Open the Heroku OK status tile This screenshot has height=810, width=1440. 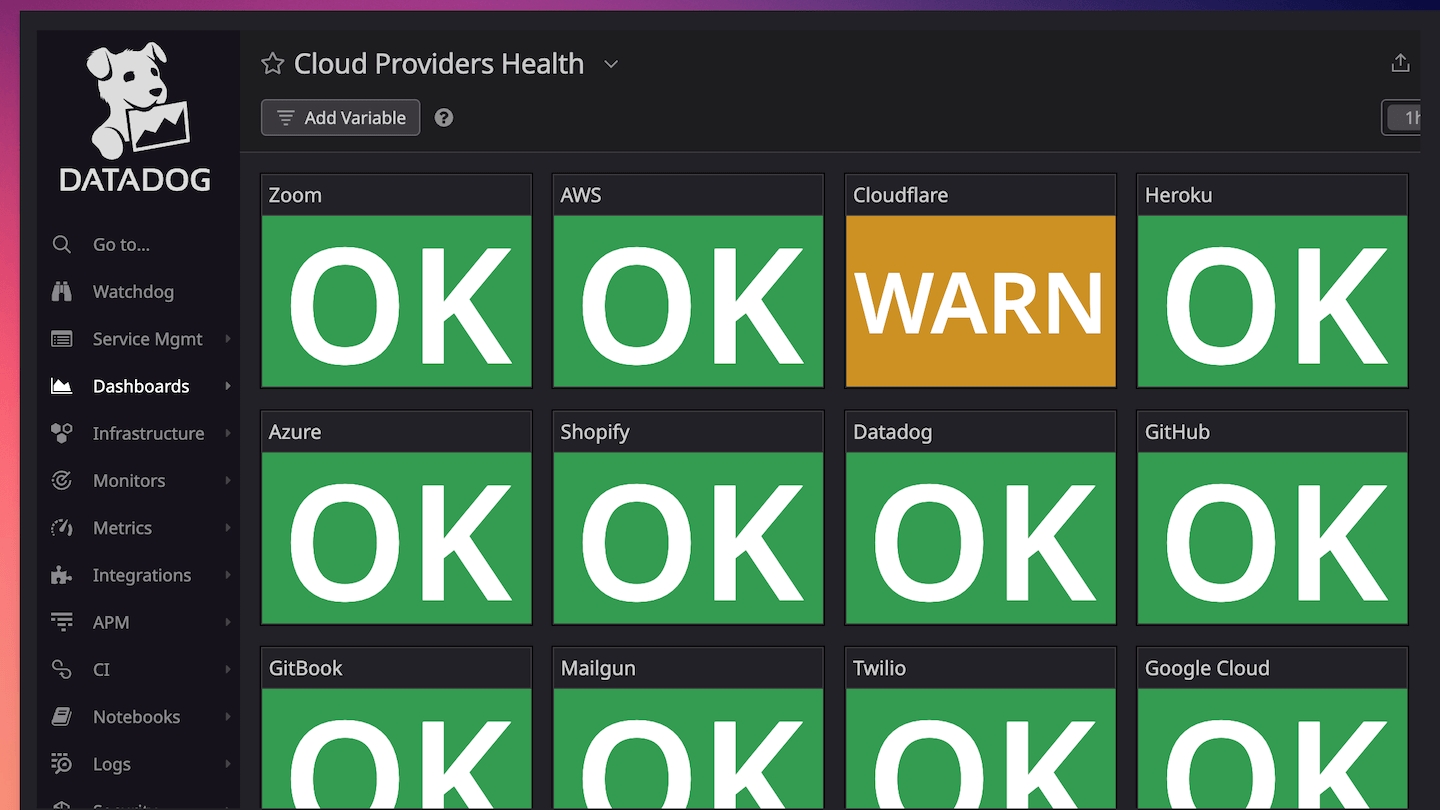(1272, 301)
